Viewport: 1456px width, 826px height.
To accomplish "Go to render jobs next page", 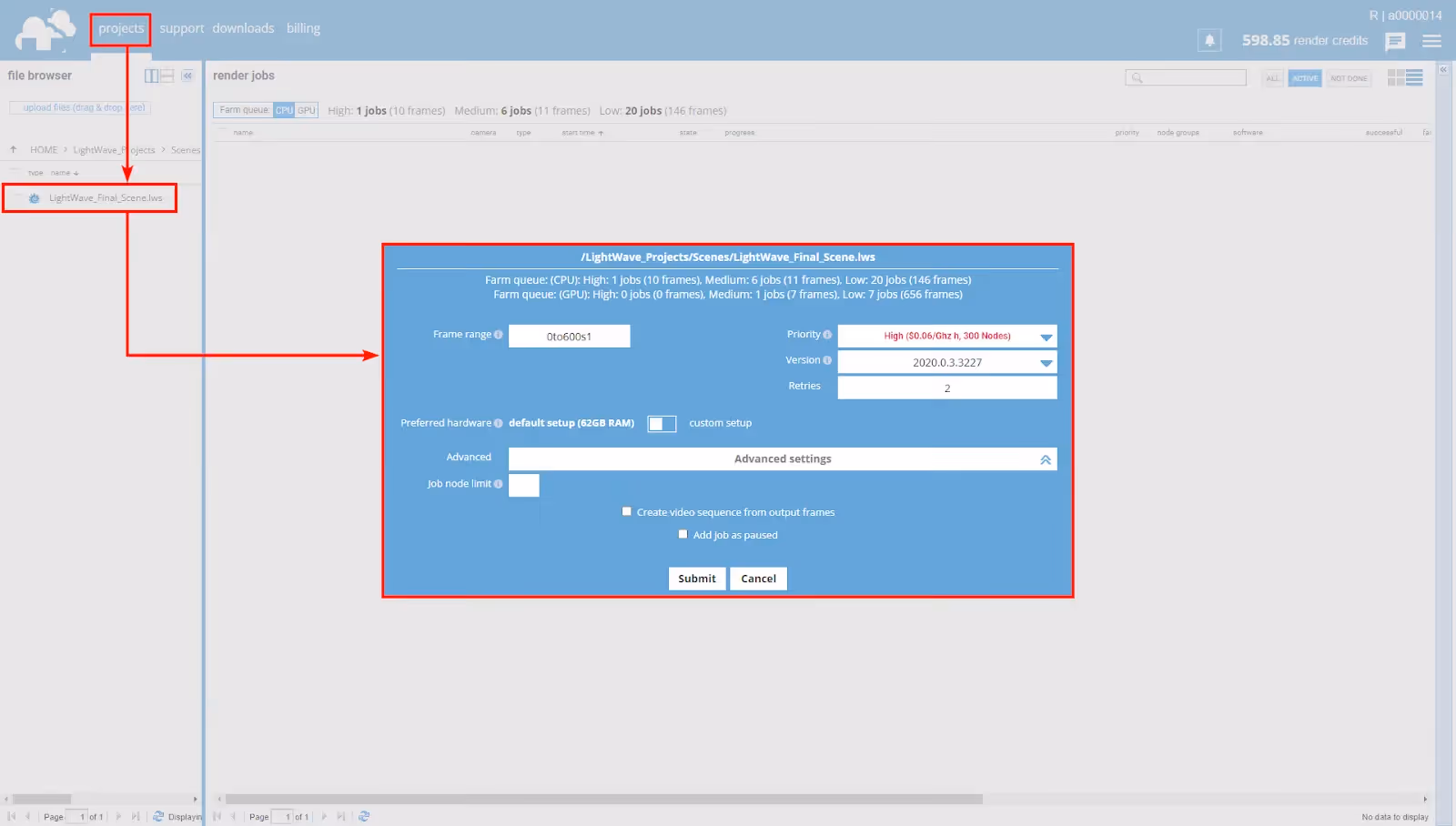I will (x=324, y=816).
